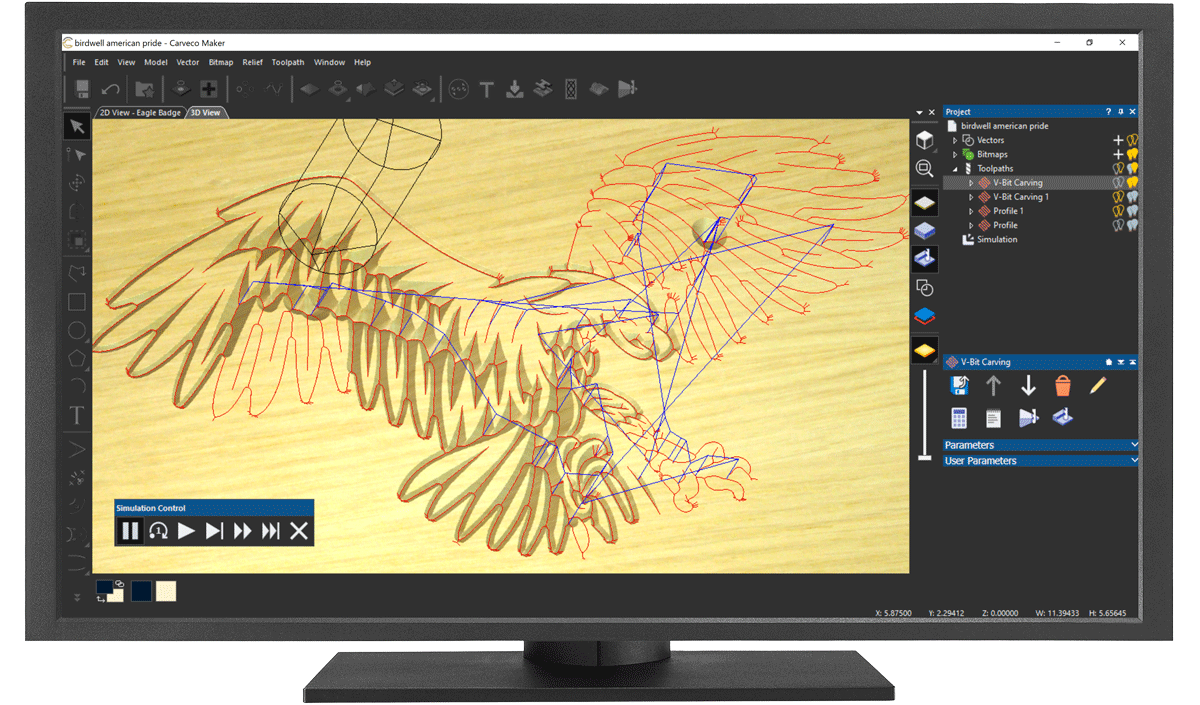The width and height of the screenshot is (1200, 705).
Task: Click the move toolpath down arrow icon
Action: click(1028, 386)
